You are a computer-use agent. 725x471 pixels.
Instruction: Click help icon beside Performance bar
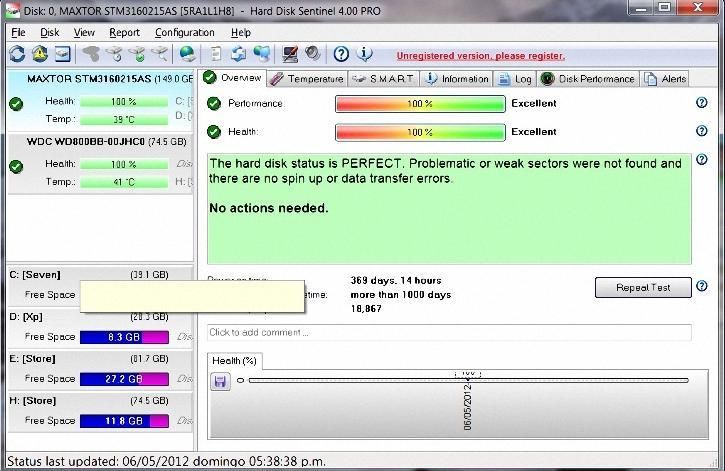click(x=701, y=103)
